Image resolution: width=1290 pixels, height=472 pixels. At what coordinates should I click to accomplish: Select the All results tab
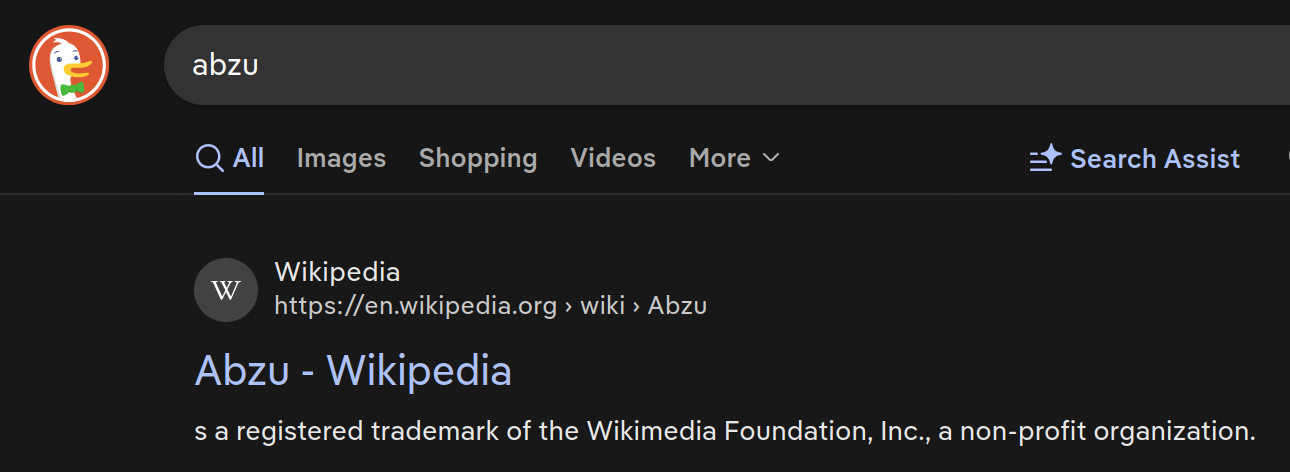(229, 158)
